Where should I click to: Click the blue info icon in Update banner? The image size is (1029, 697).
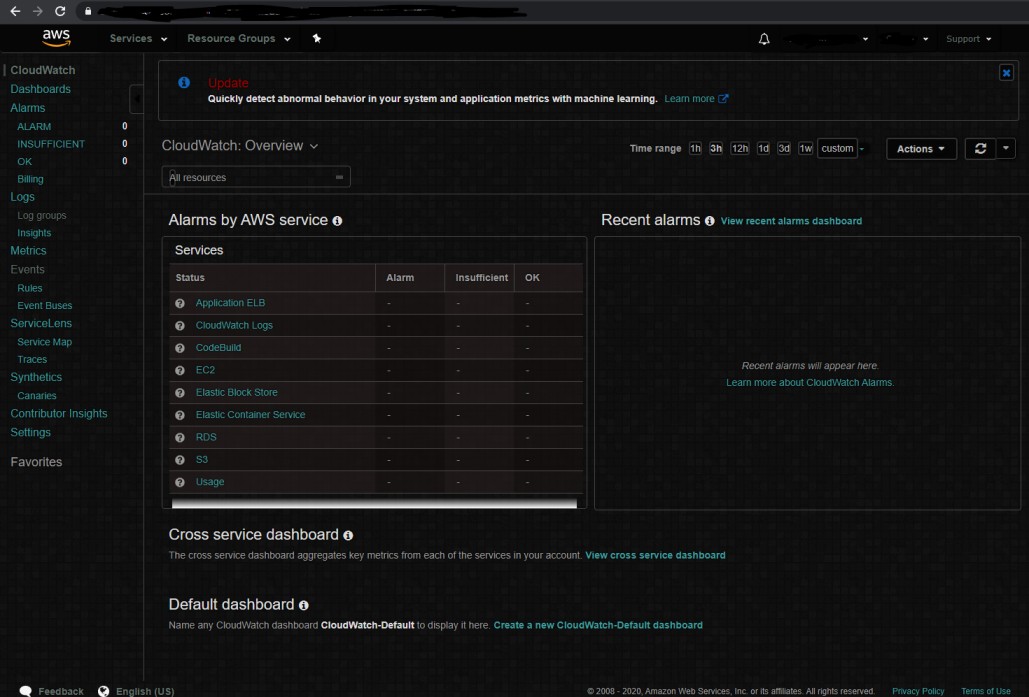pos(184,83)
